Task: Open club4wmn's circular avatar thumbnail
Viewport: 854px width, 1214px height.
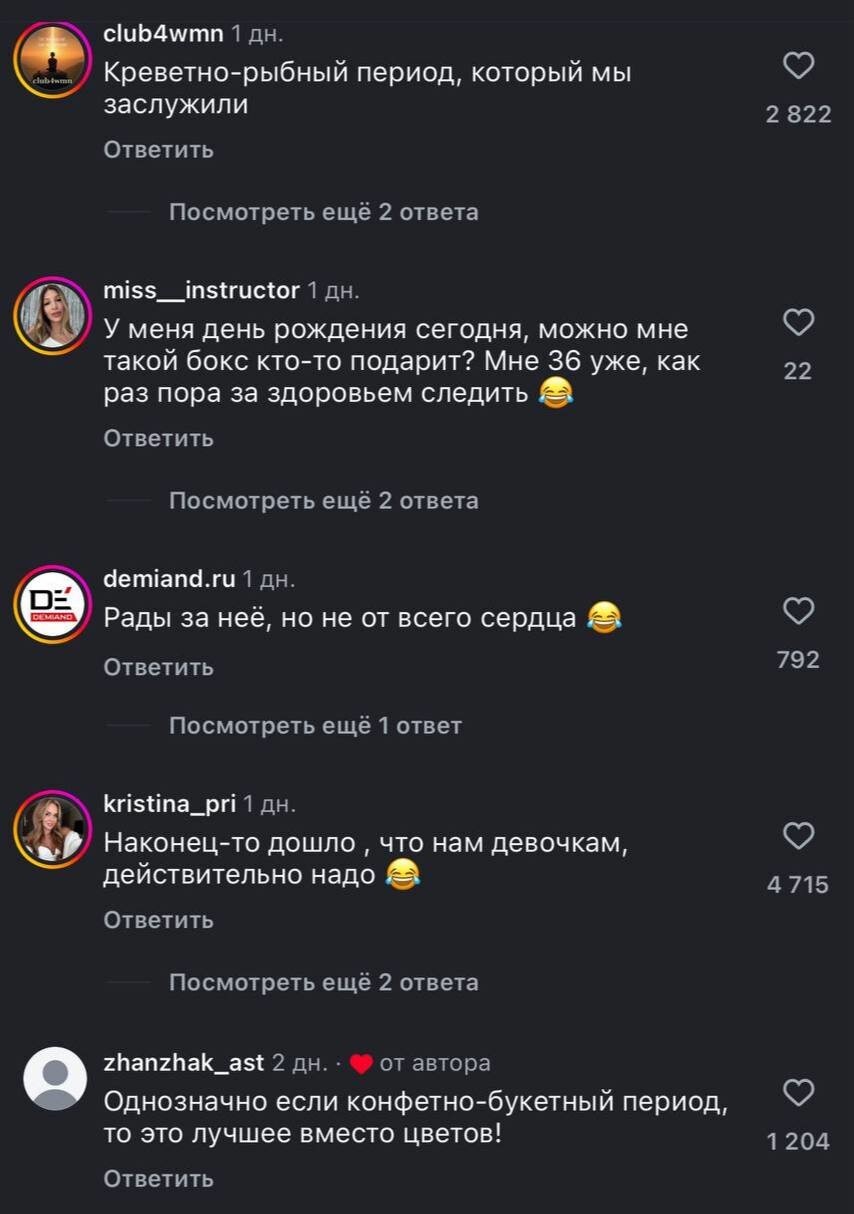Action: 51,60
